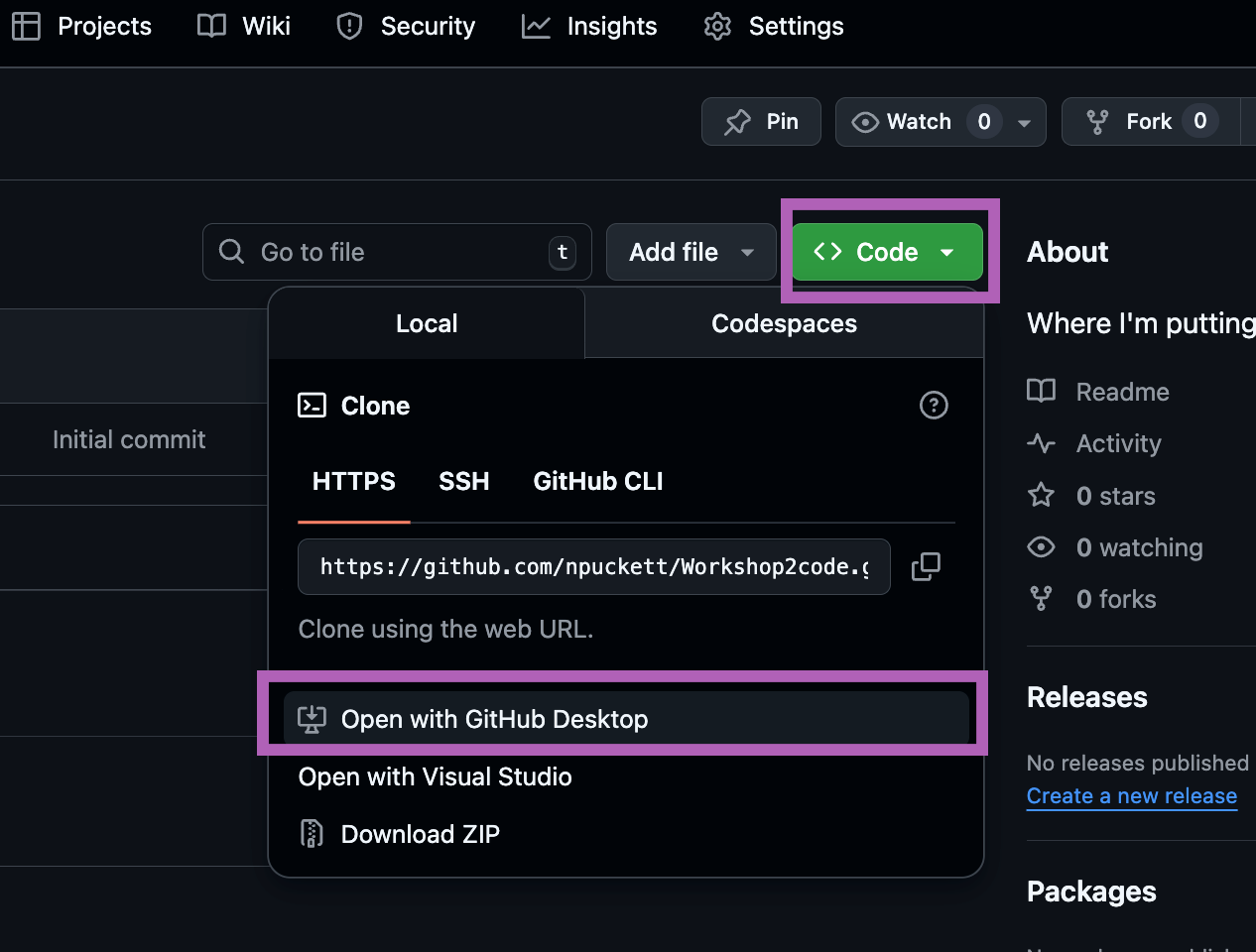Image resolution: width=1256 pixels, height=952 pixels.
Task: Download ZIP of the repository
Action: coord(420,834)
